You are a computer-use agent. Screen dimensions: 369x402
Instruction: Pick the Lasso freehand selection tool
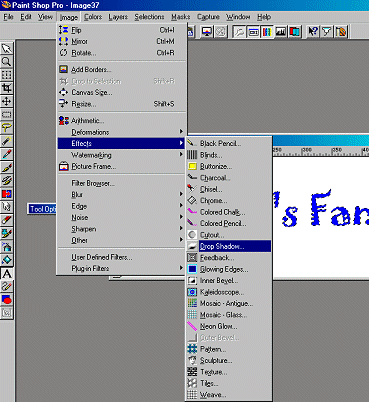point(6,128)
